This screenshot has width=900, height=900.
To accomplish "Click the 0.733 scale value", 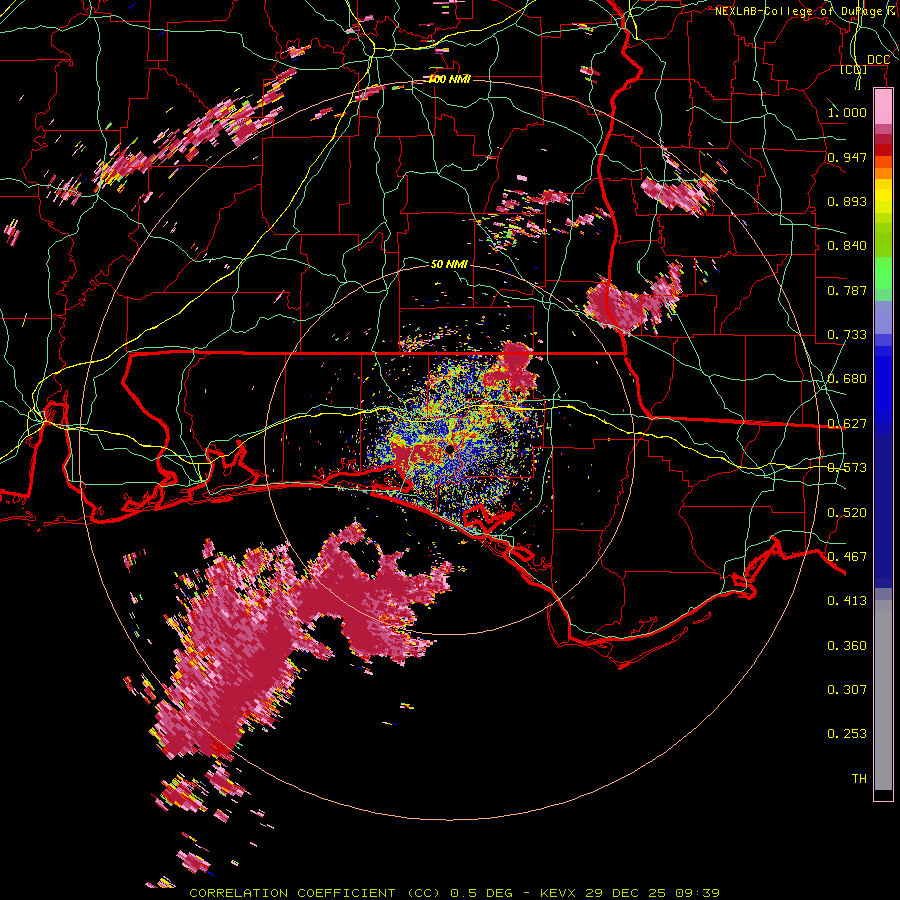I will click(x=847, y=334).
